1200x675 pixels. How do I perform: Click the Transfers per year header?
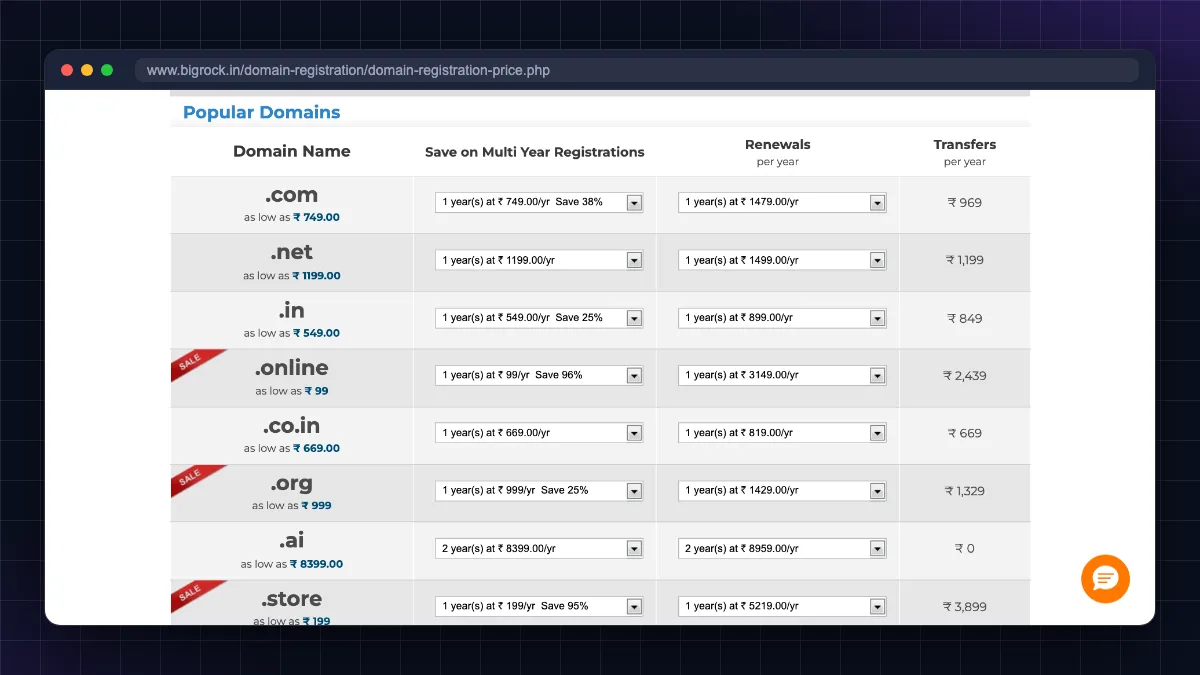pyautogui.click(x=965, y=152)
